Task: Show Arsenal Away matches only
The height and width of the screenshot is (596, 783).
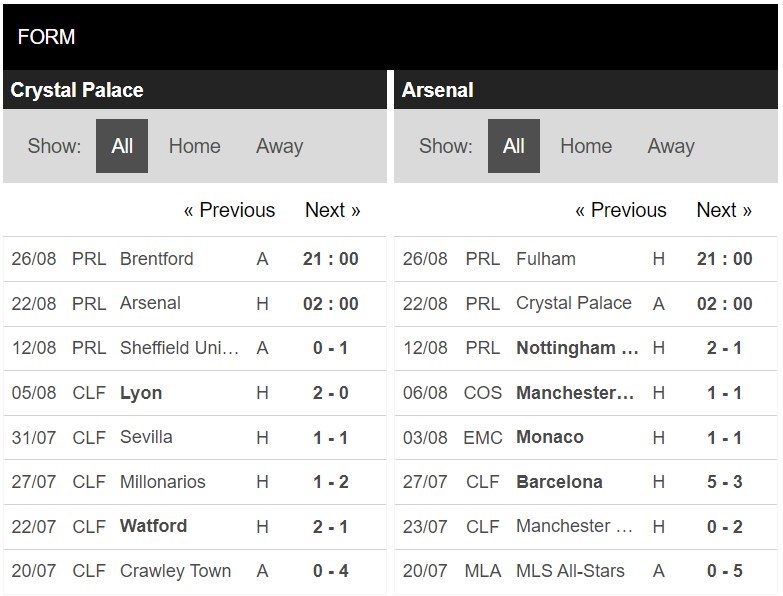Action: pyautogui.click(x=671, y=146)
